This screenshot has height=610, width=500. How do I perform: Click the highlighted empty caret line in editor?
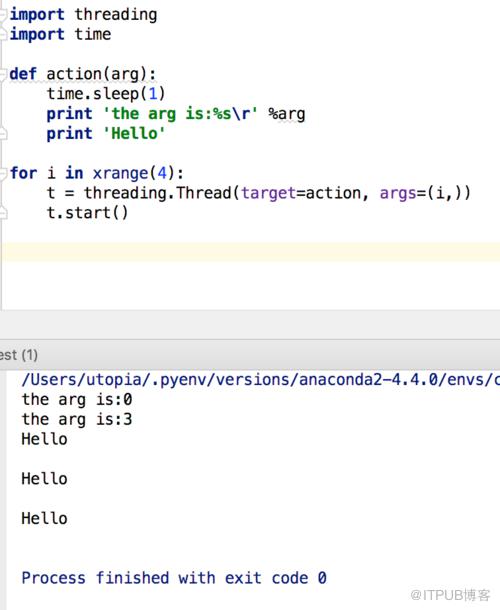click(250, 252)
